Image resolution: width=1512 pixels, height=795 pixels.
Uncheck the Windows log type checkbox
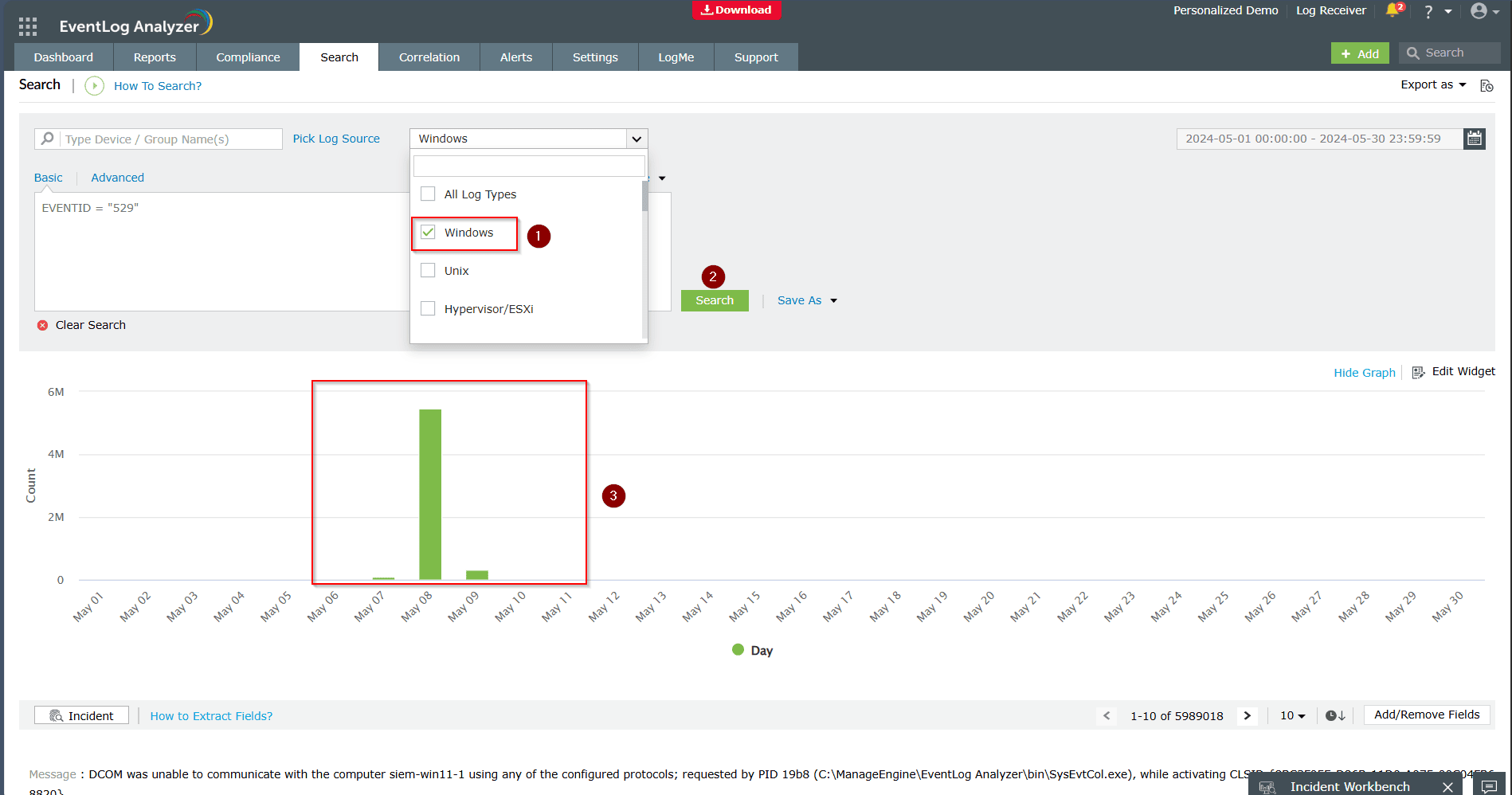(x=429, y=233)
